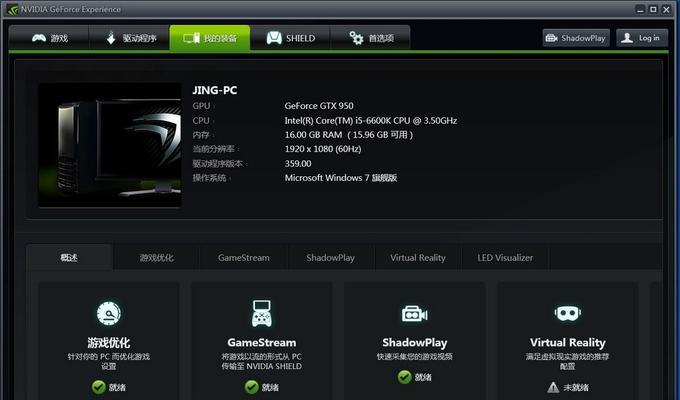Open the 游戏优化 sub-tab
680x400 pixels.
pyautogui.click(x=157, y=258)
